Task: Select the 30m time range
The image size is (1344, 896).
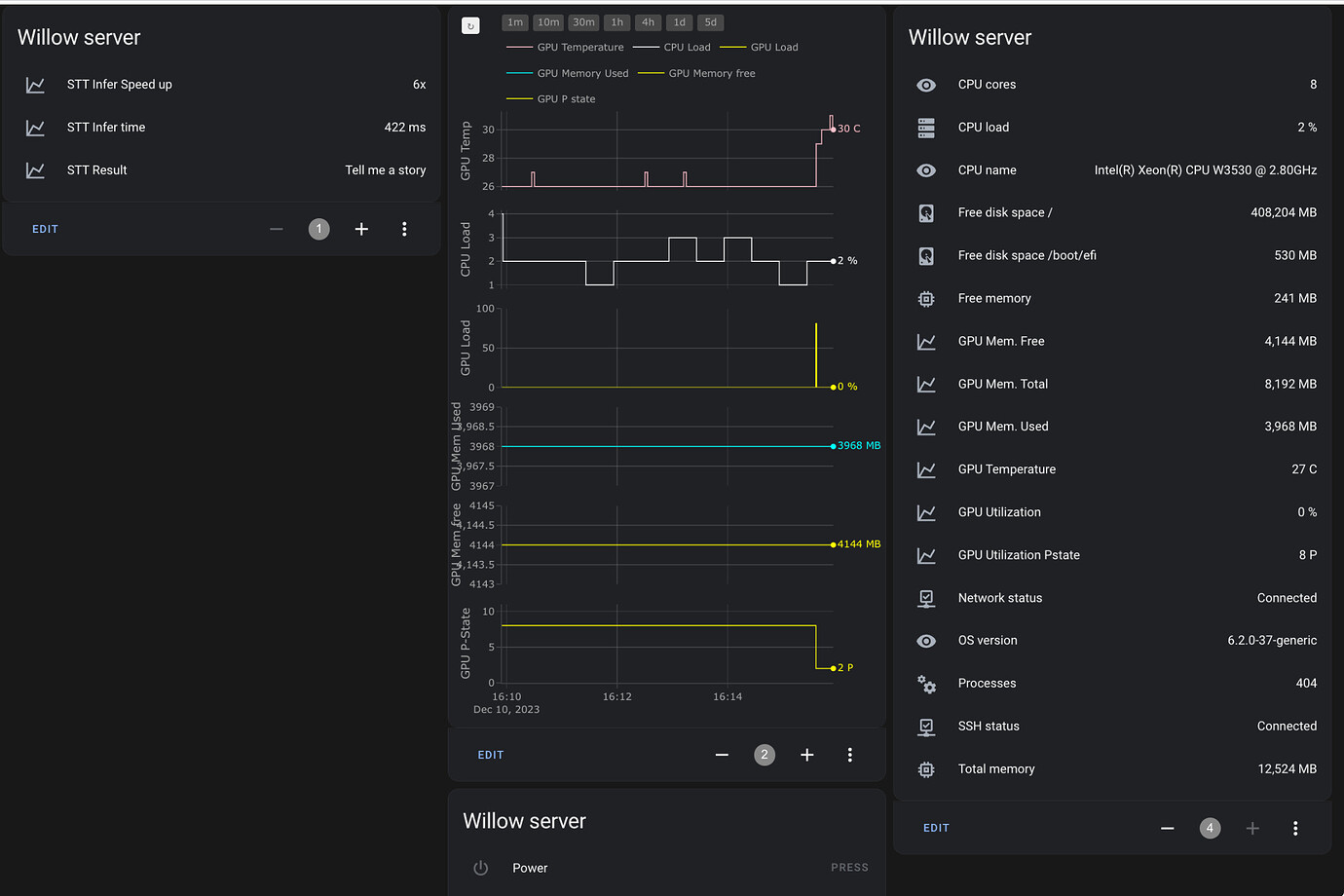Action: pos(583,22)
